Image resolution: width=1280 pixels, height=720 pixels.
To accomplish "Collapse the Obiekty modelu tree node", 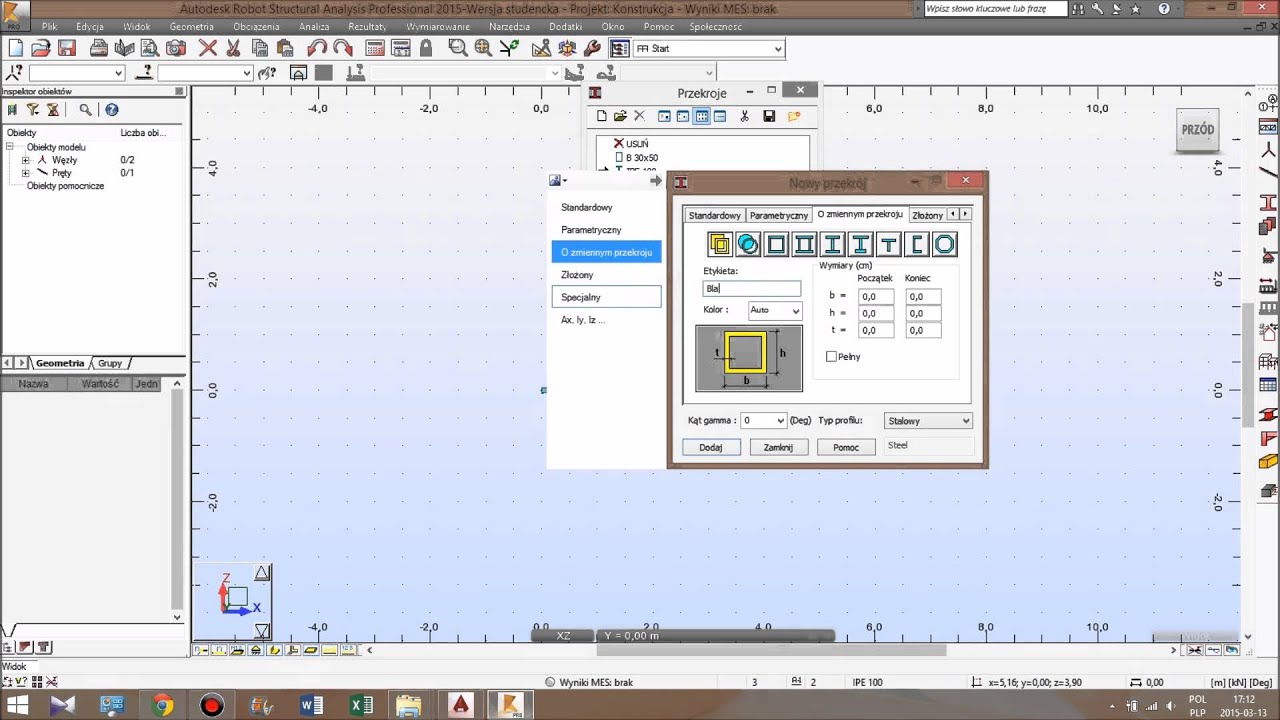I will [x=10, y=147].
